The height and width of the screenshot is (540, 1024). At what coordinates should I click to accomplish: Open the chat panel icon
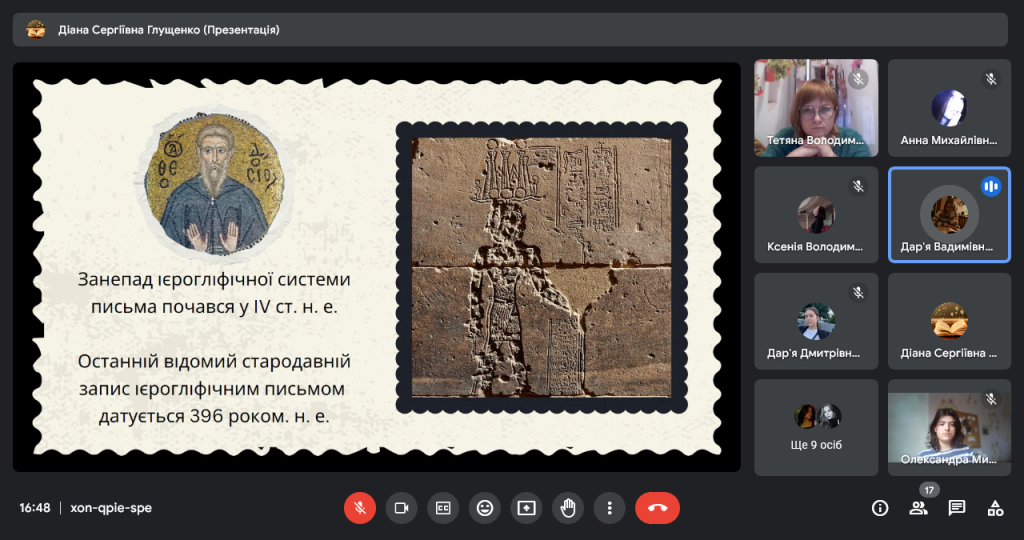pyautogui.click(x=957, y=508)
